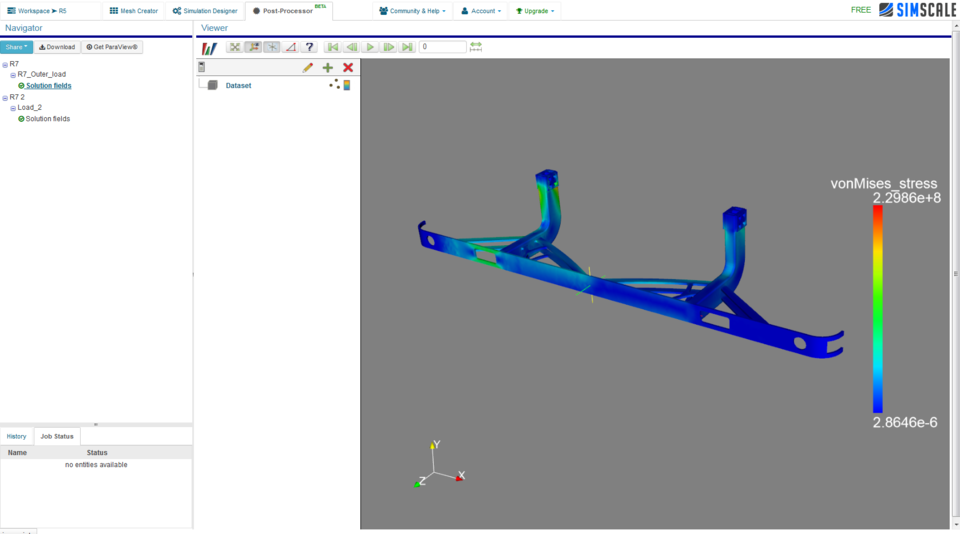Select the ruler distance measurement tool
This screenshot has height=534, width=960.
point(291,47)
